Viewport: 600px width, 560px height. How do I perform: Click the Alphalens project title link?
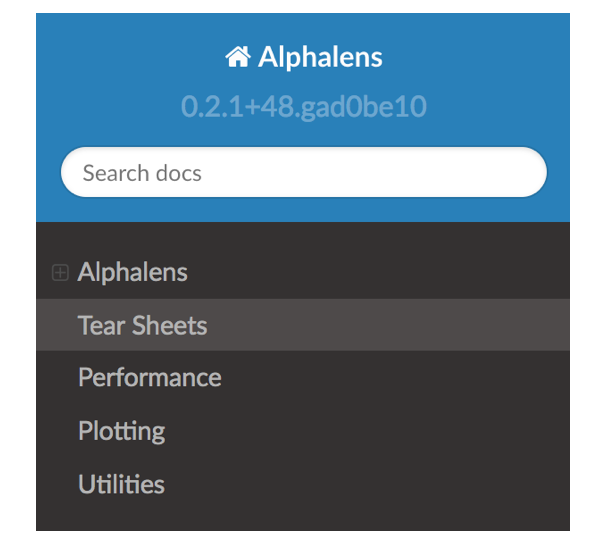click(x=319, y=57)
